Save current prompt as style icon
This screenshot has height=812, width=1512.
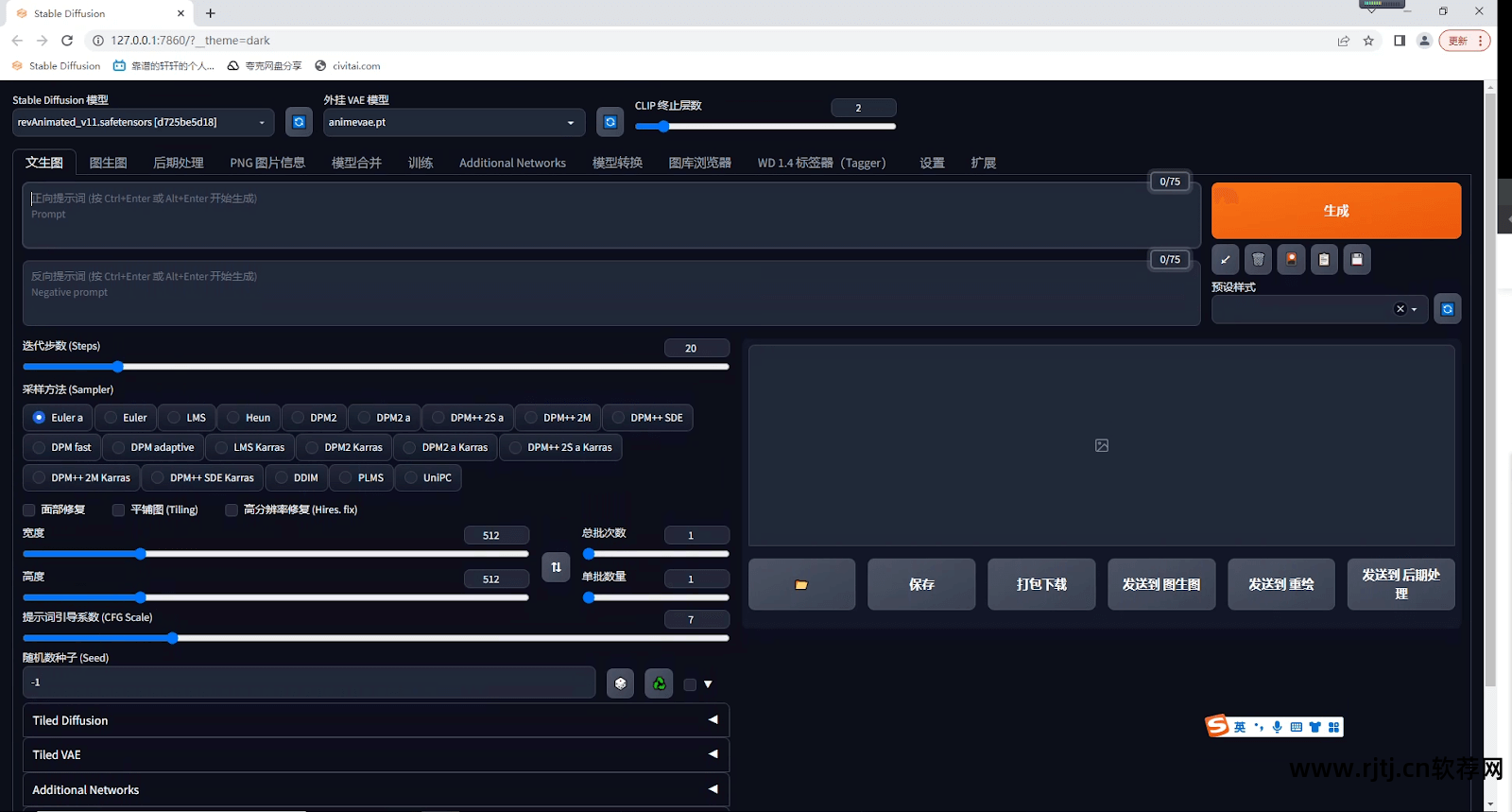[1357, 259]
